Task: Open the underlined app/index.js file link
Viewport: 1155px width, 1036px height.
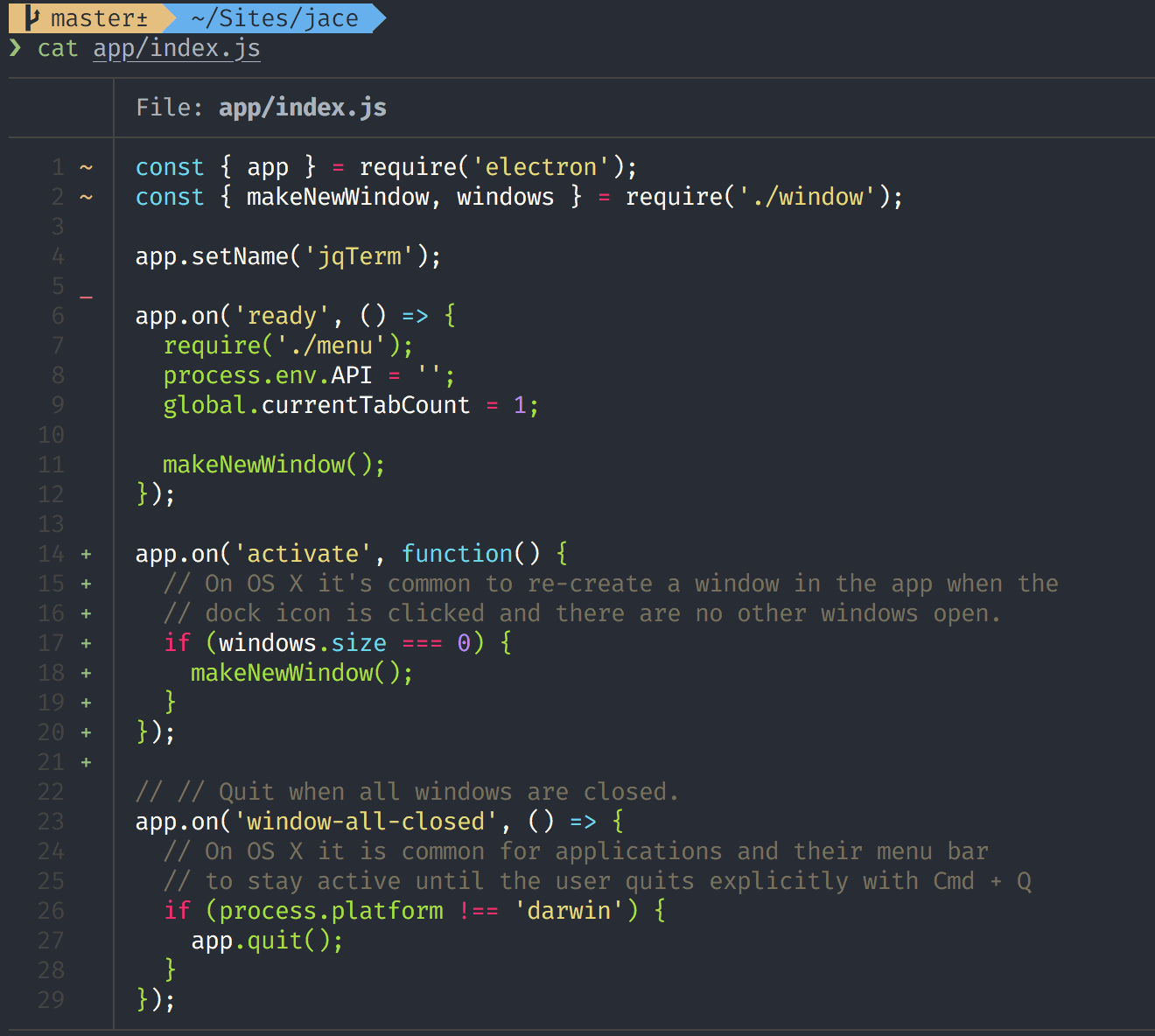Action: click(x=176, y=48)
